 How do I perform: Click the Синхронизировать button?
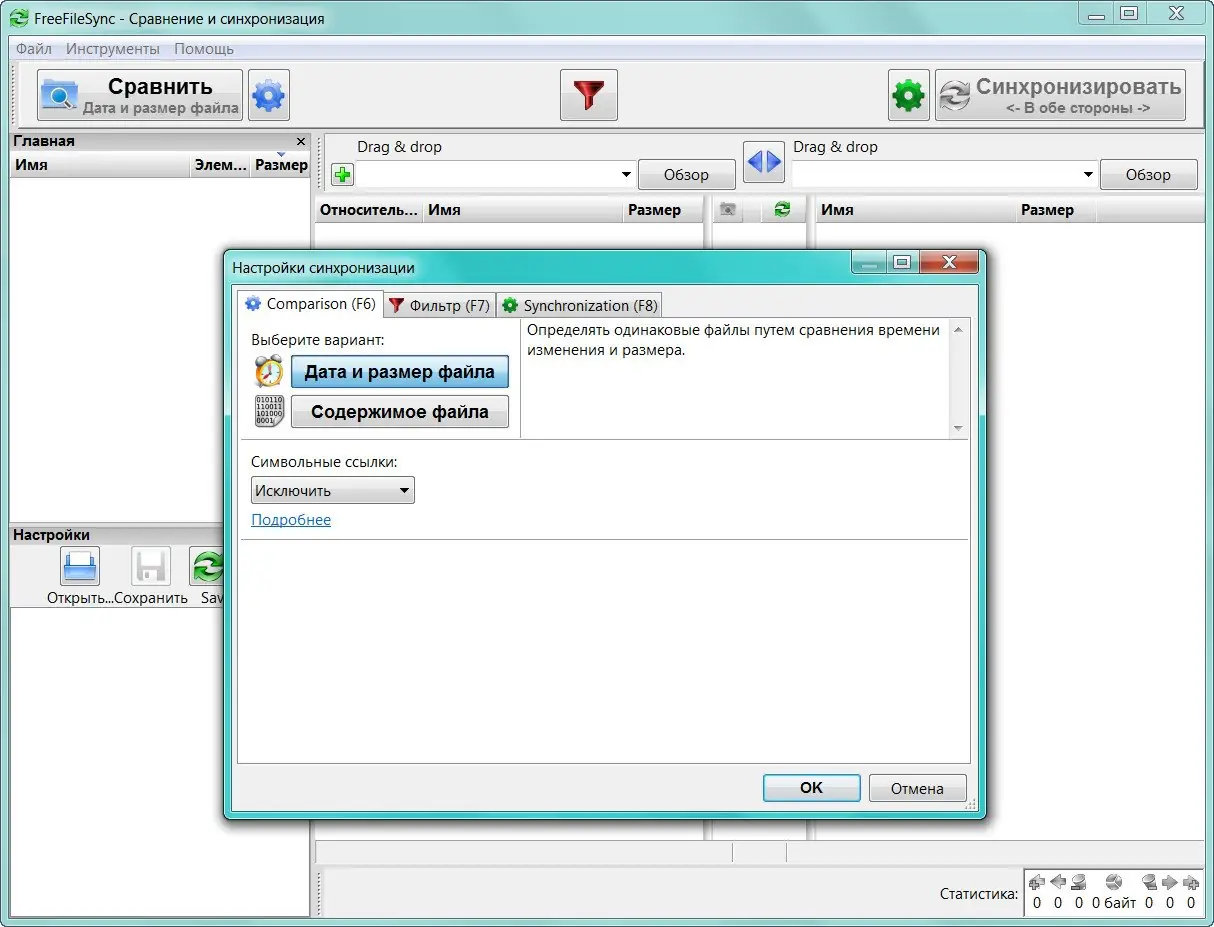(1060, 96)
